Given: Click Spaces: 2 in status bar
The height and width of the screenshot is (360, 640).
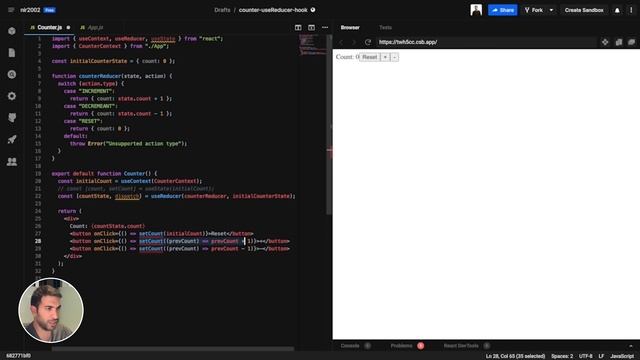Looking at the screenshot, I should pyautogui.click(x=562, y=356).
